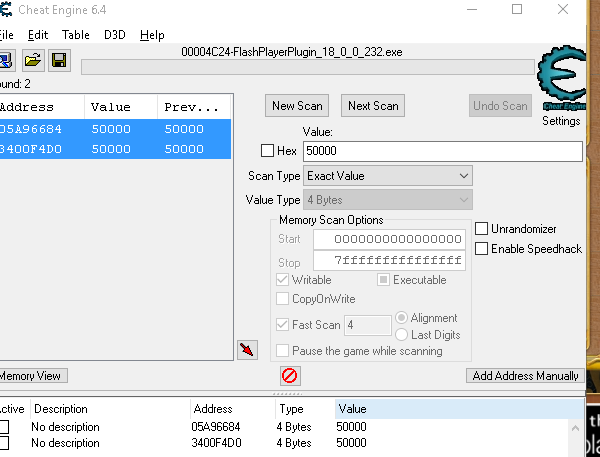Viewport: 600px width, 457px height.
Task: Click No description for 3400F4D0
Action: coord(65,443)
